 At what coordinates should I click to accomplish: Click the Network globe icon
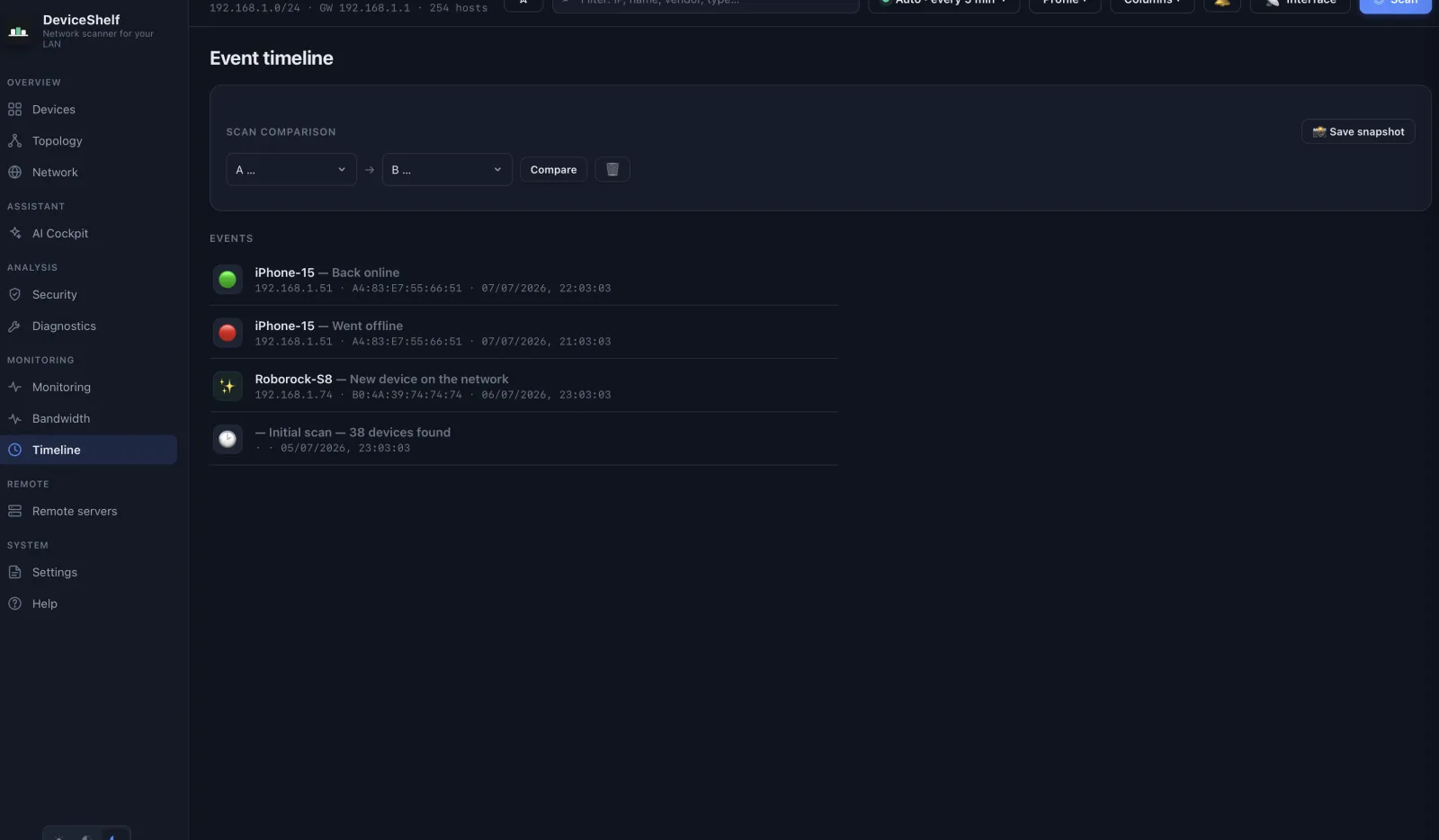point(14,173)
